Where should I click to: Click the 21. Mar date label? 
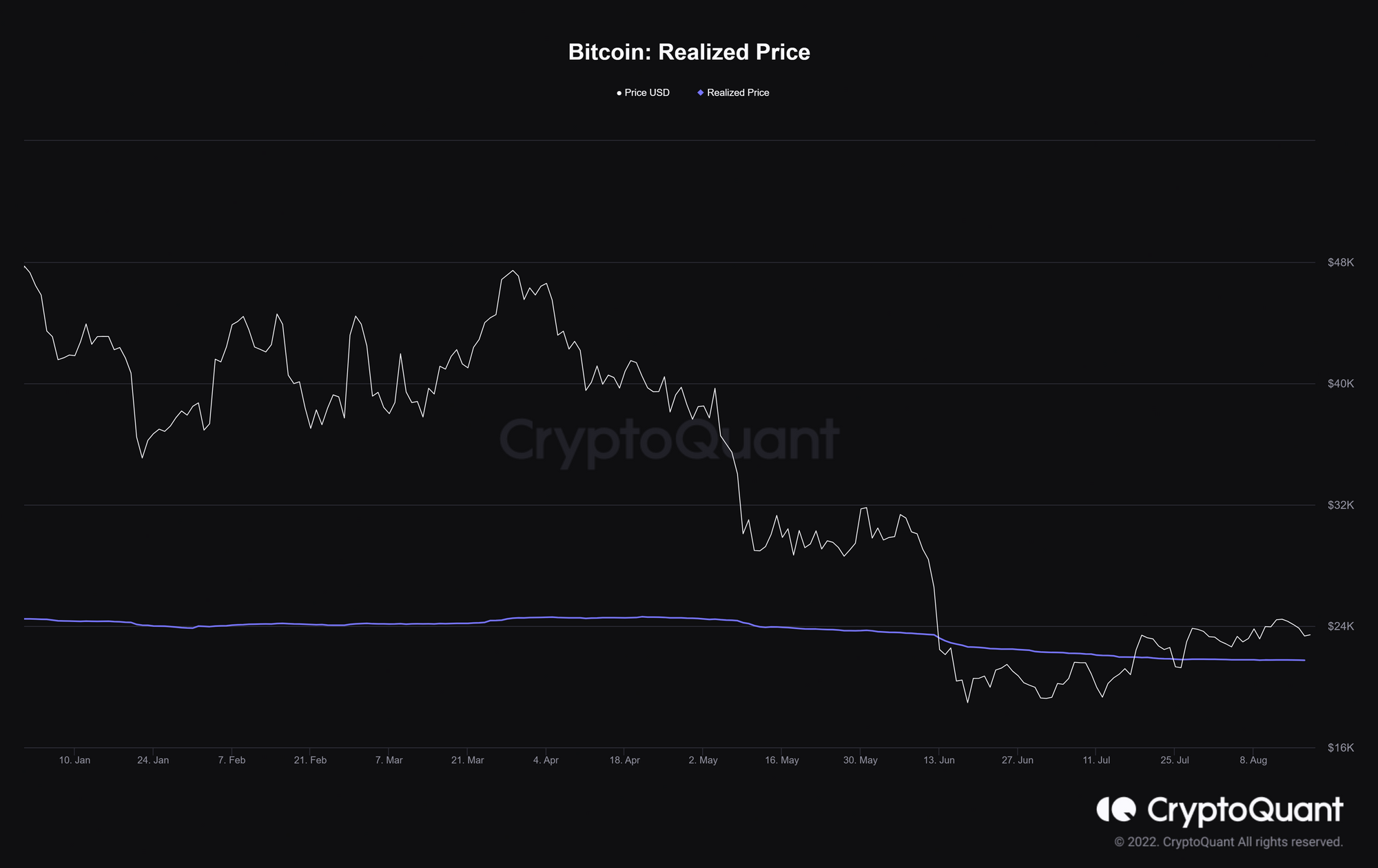467,761
